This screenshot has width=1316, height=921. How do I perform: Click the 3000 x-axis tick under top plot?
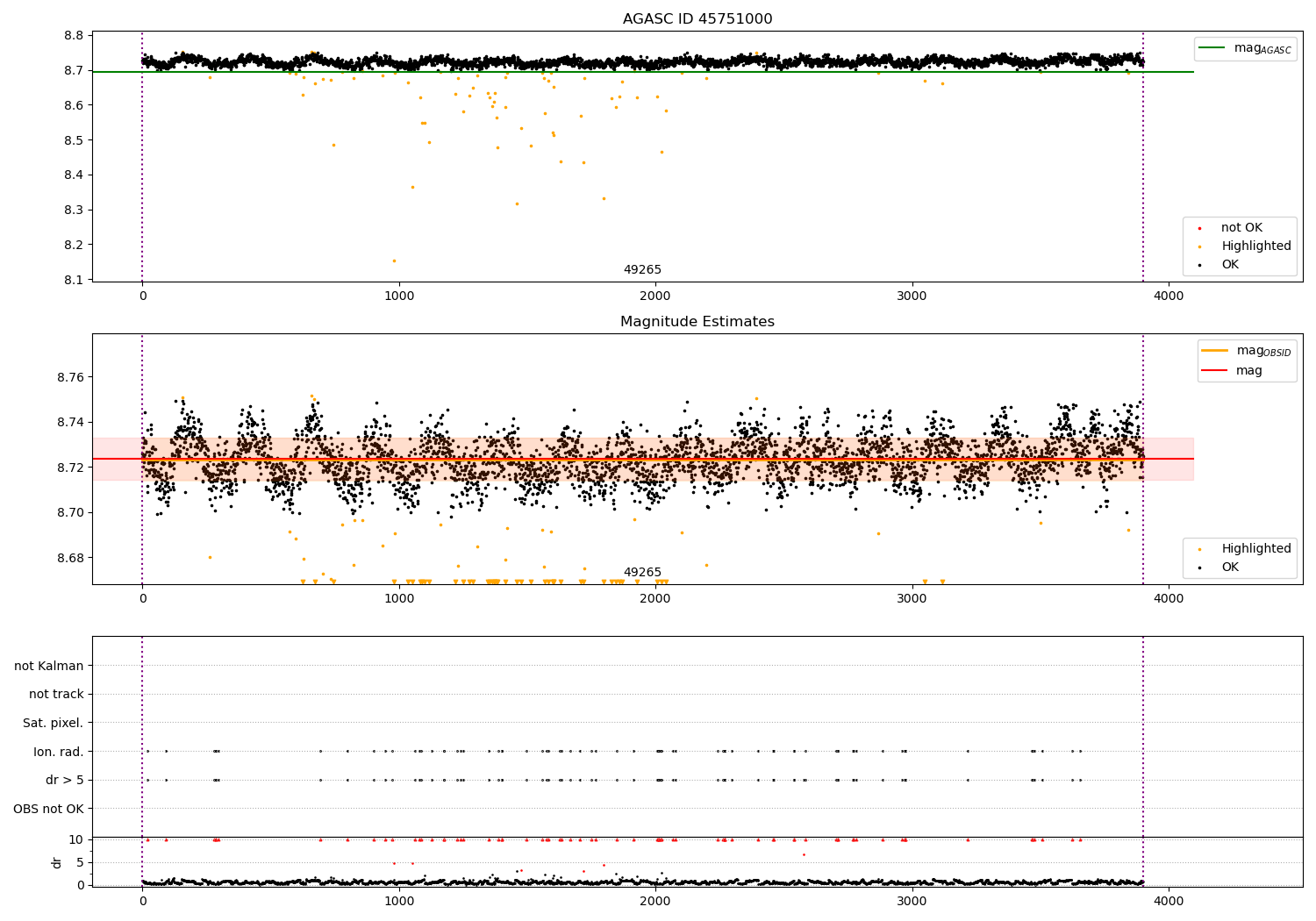(x=912, y=296)
